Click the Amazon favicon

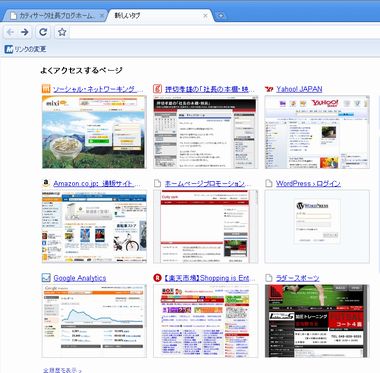pos(46,183)
